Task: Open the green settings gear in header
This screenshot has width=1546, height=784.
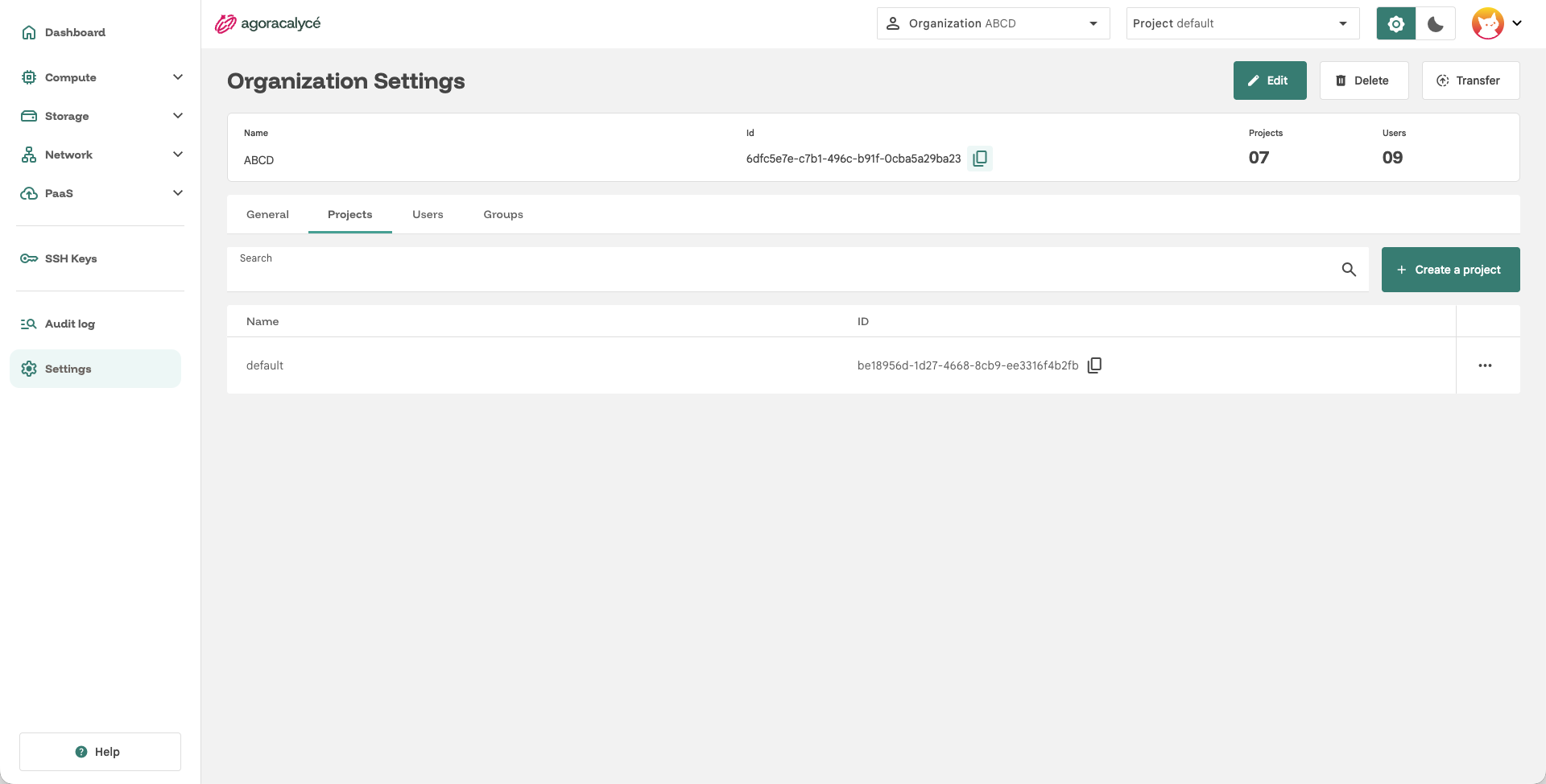Action: pyautogui.click(x=1396, y=23)
